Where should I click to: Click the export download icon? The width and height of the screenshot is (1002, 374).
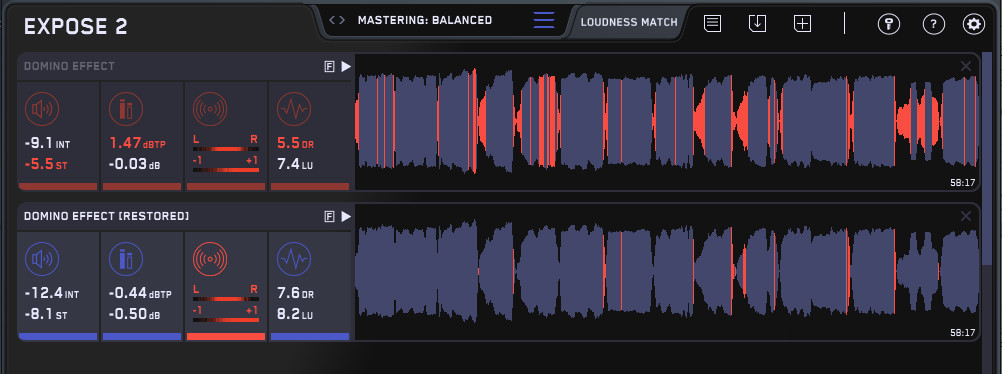click(x=757, y=24)
